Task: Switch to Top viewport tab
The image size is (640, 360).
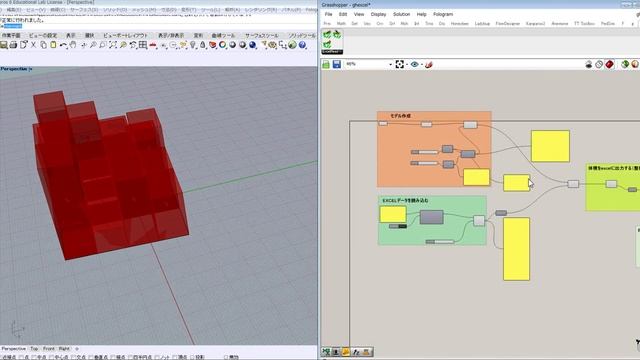Action: (x=34, y=349)
